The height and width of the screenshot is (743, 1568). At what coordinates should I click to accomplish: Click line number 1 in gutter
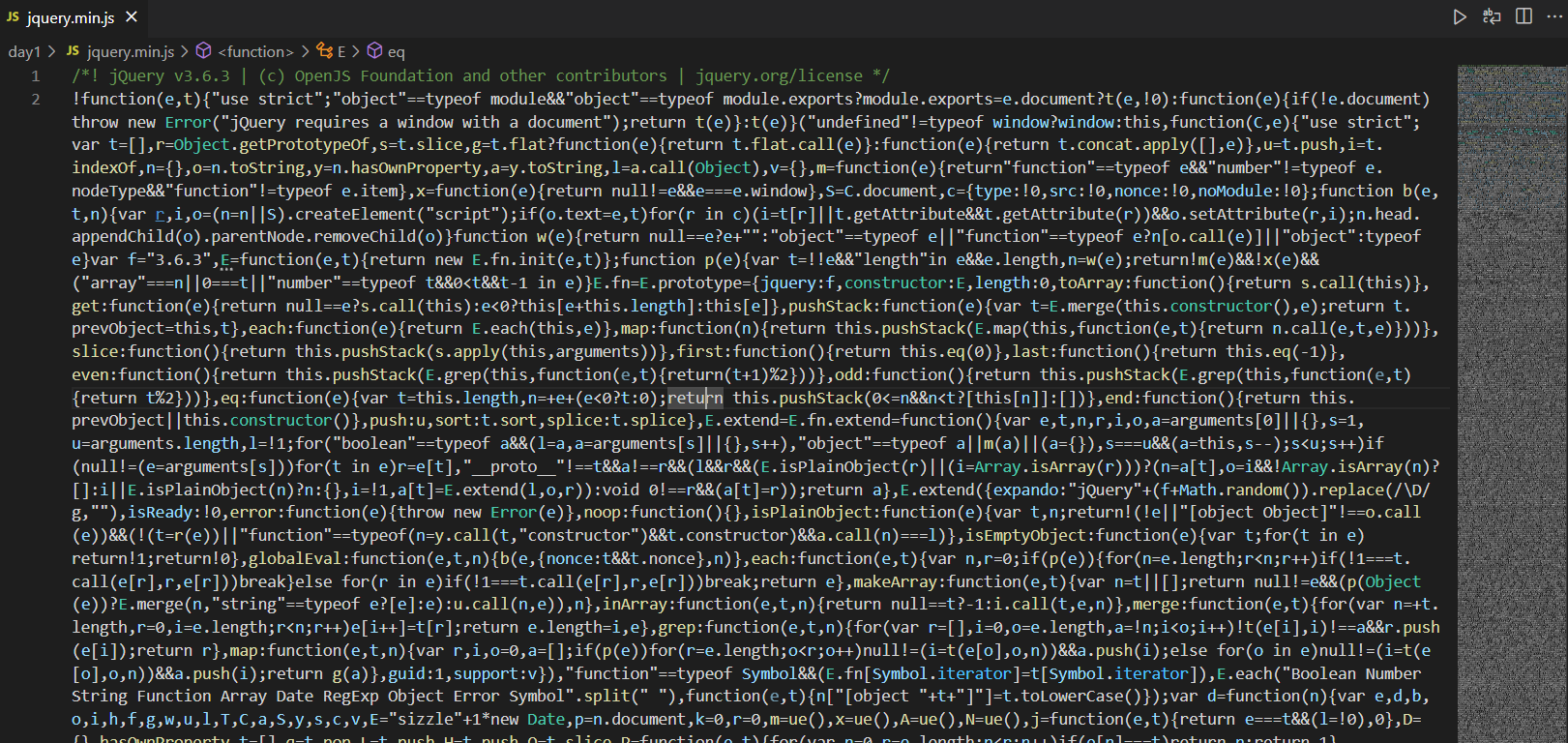[x=36, y=75]
